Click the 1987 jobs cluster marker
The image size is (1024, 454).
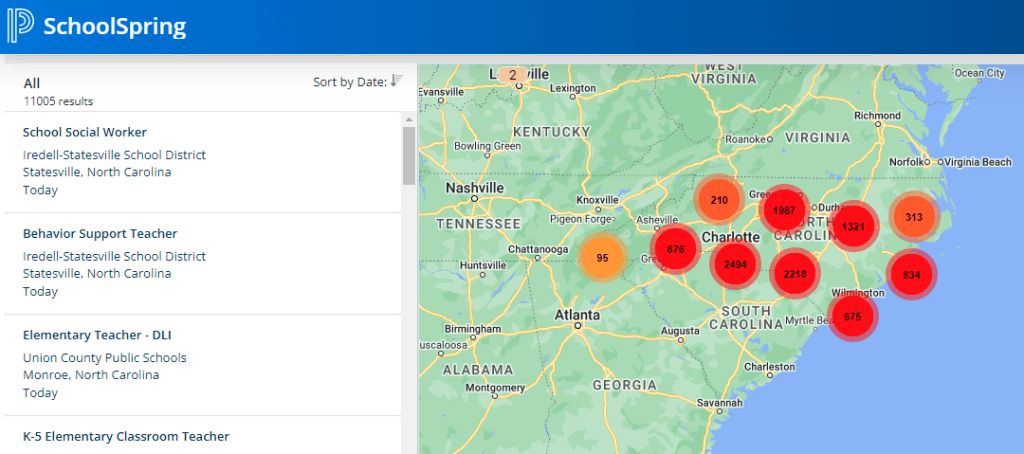click(x=783, y=210)
